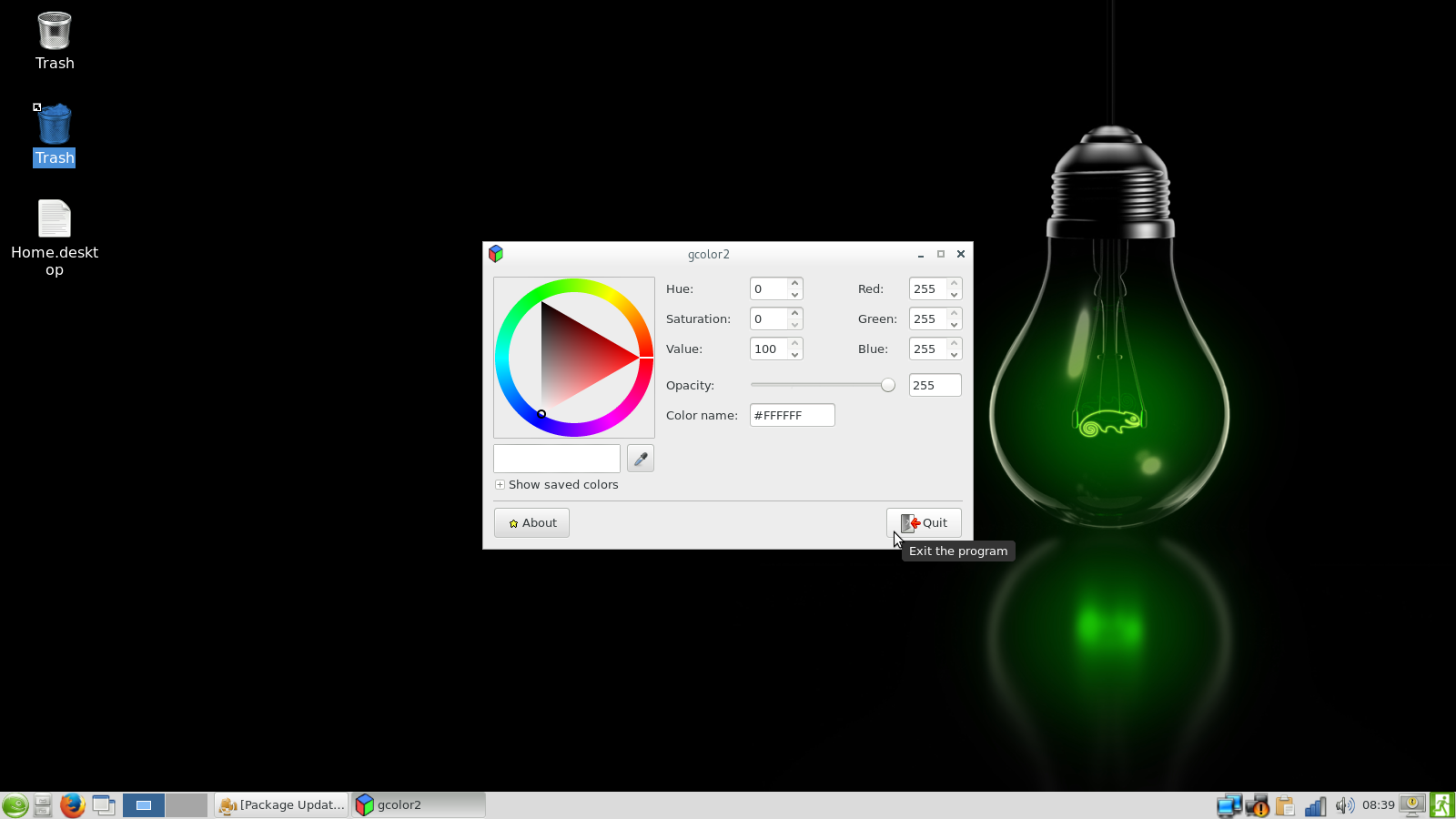Image resolution: width=1456 pixels, height=819 pixels.
Task: Open the volume control in system tray
Action: tap(1344, 805)
